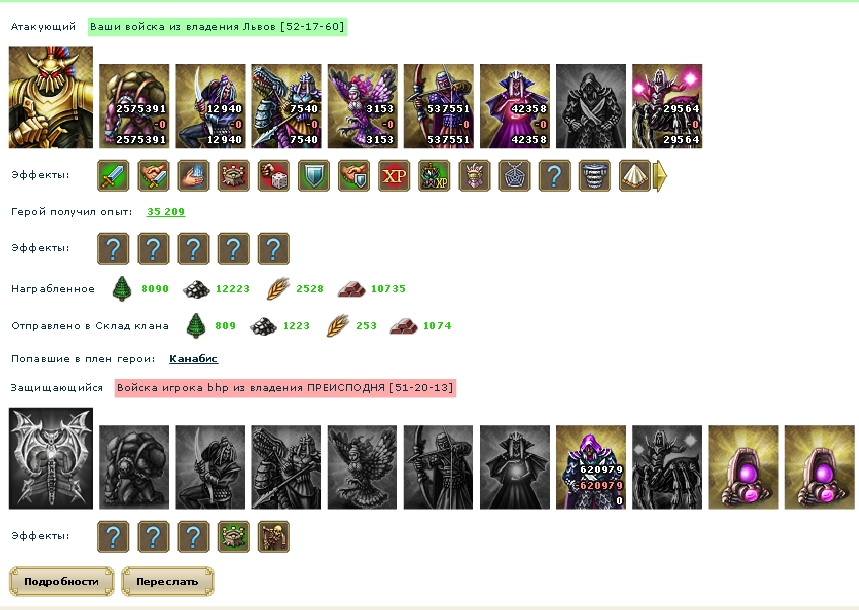Click the Переслать forward button

coord(167,582)
